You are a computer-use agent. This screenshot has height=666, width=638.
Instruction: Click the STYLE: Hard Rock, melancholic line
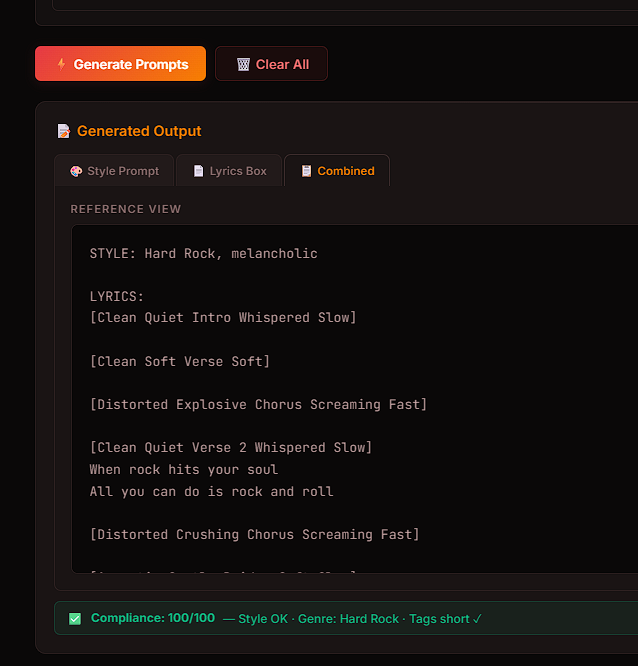(203, 254)
